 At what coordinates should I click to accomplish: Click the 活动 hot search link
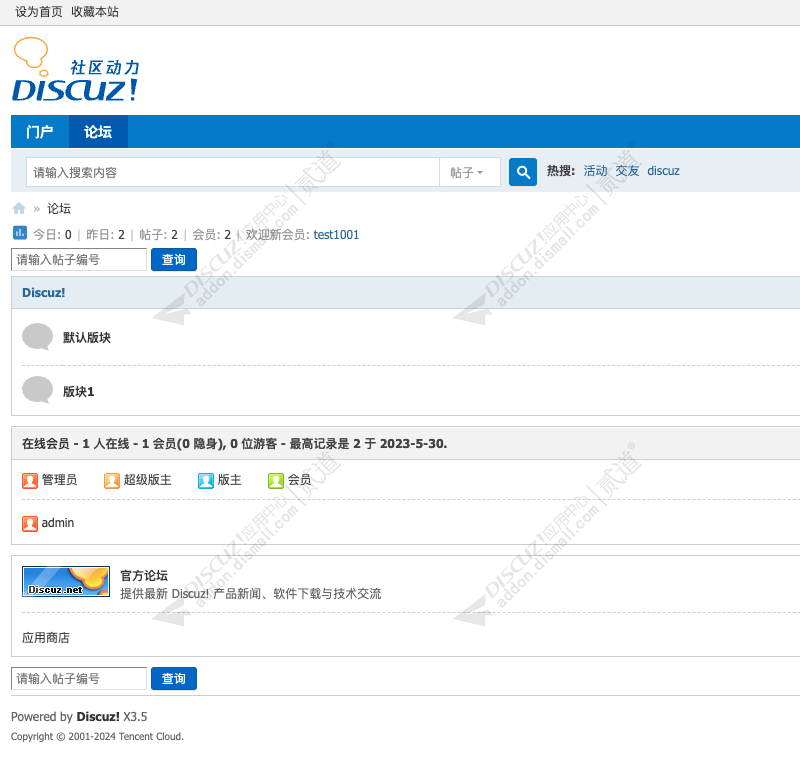coord(594,171)
